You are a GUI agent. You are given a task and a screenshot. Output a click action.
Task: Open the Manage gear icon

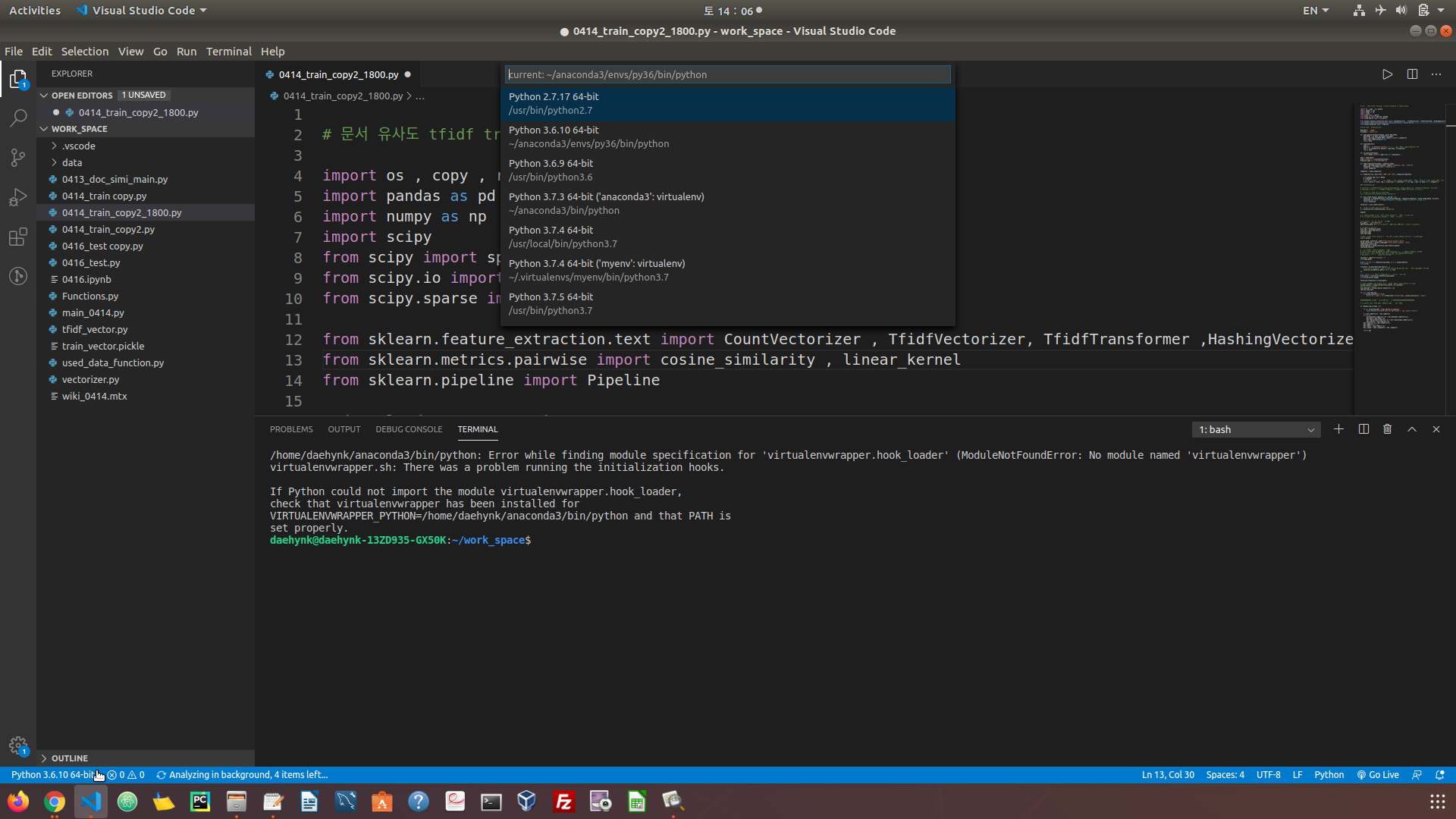[x=18, y=745]
